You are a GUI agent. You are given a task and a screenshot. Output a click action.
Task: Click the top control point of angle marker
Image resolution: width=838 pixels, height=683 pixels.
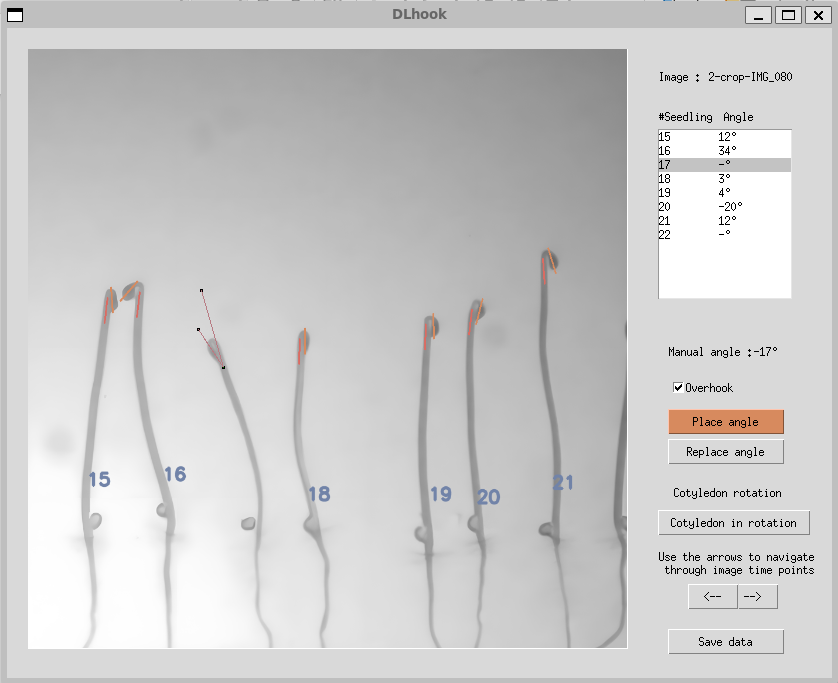[202, 291]
